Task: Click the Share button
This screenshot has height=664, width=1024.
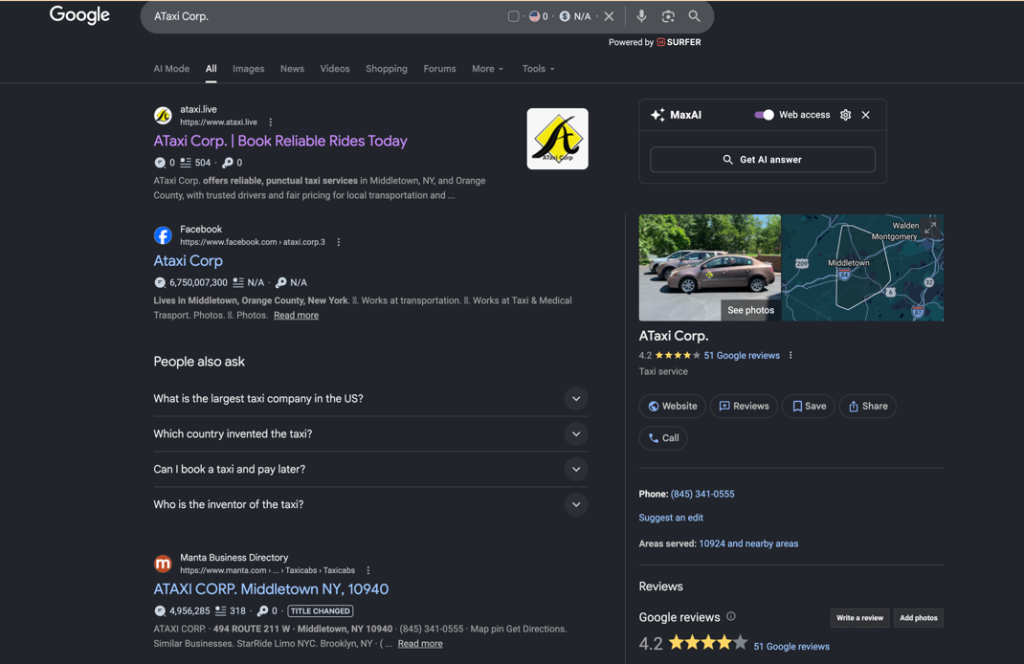Action: (867, 406)
